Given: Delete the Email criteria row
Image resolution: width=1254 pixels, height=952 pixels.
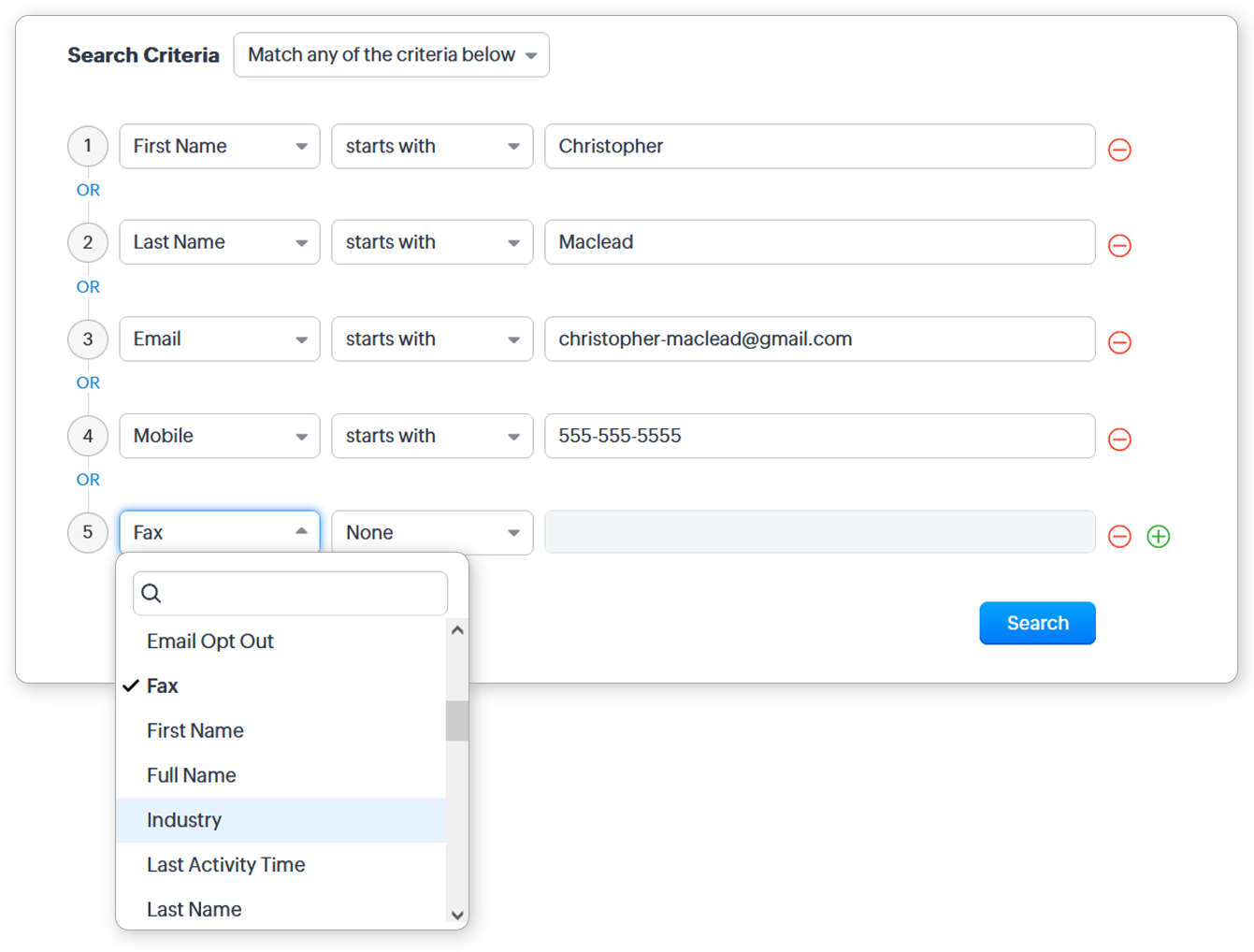Looking at the screenshot, I should (x=1119, y=342).
